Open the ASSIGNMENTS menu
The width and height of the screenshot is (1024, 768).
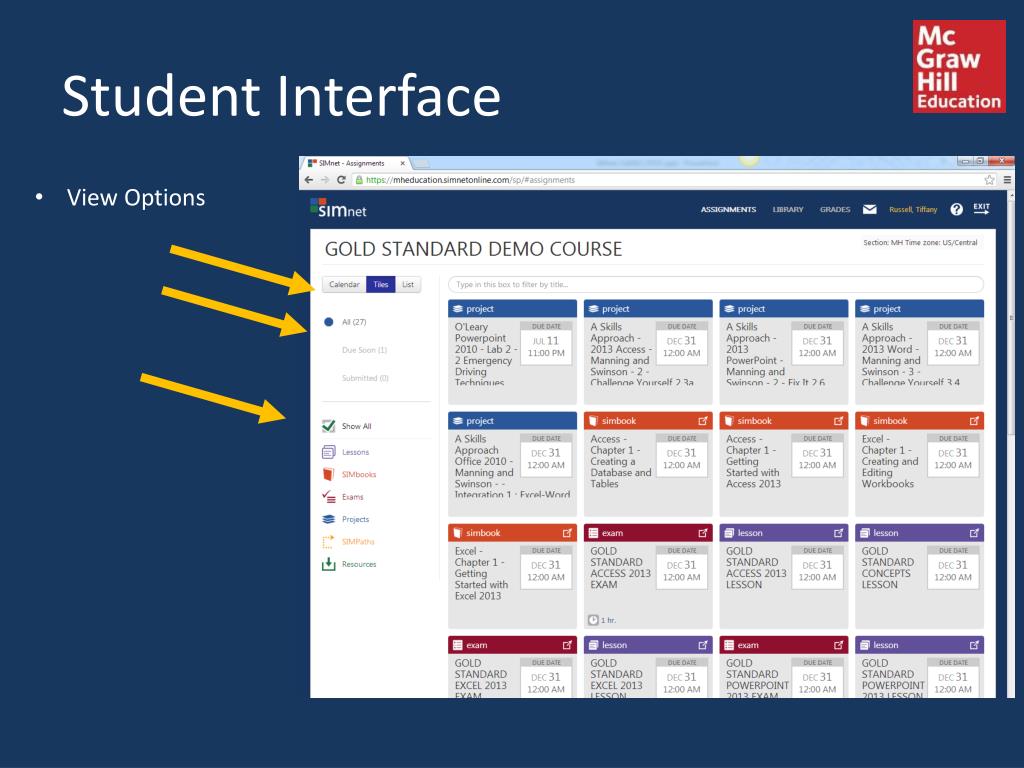pos(728,210)
